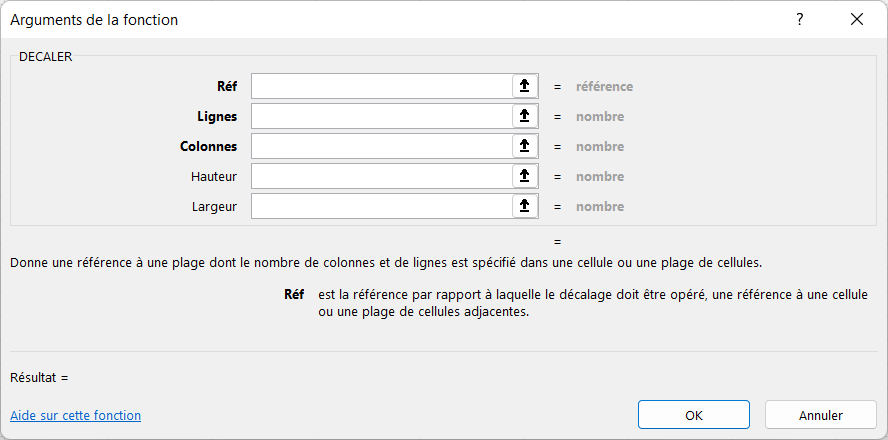Image resolution: width=888 pixels, height=440 pixels.
Task: Close the Arguments de la fonction dialog
Action: click(857, 19)
